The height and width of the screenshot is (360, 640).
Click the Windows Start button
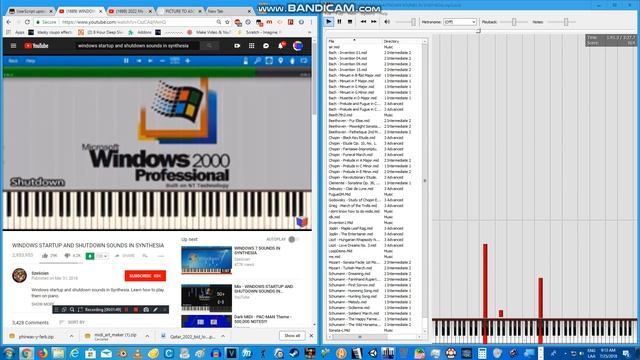pos(9,353)
